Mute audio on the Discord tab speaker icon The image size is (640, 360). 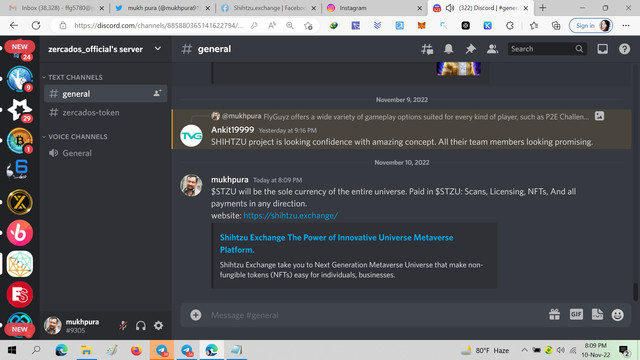pos(450,8)
